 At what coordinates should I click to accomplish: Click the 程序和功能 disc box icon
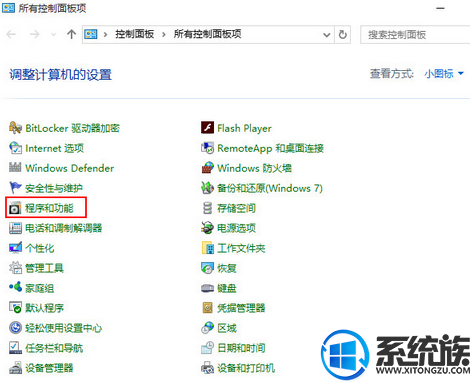15,208
